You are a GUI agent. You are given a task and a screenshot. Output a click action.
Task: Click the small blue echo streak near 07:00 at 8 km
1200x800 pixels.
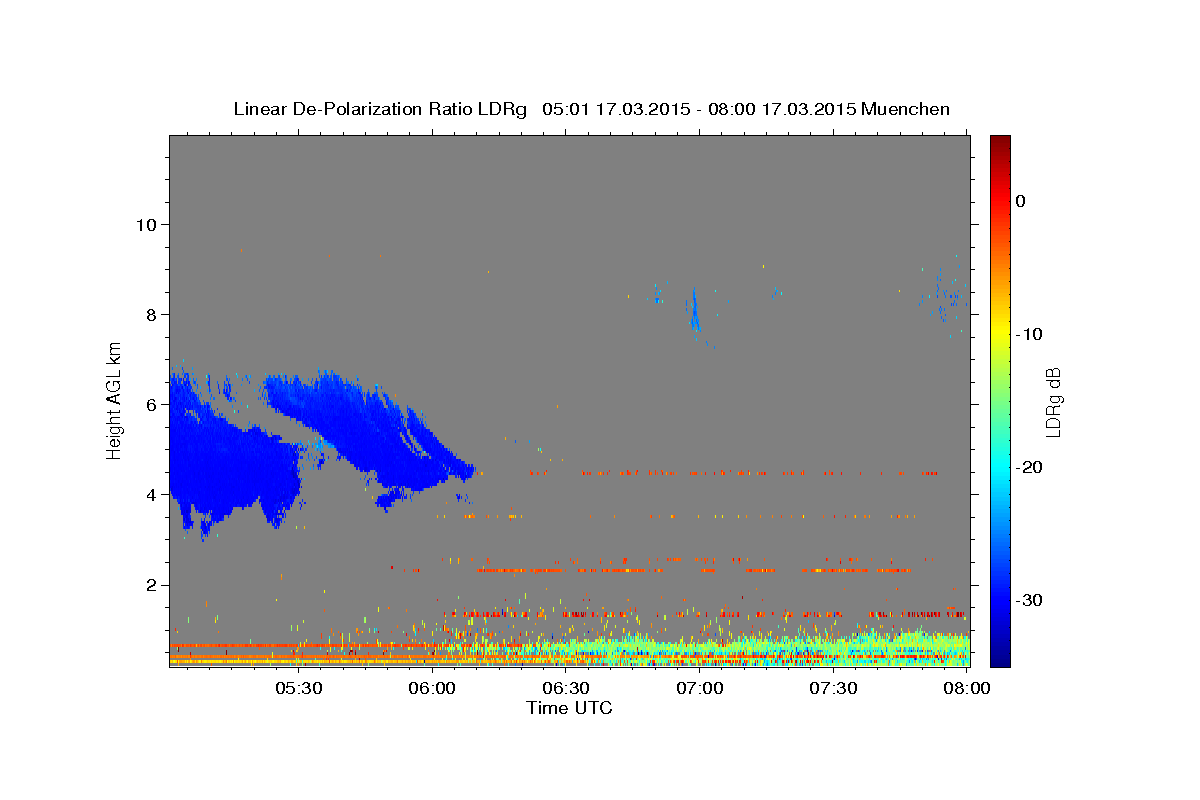(694, 311)
